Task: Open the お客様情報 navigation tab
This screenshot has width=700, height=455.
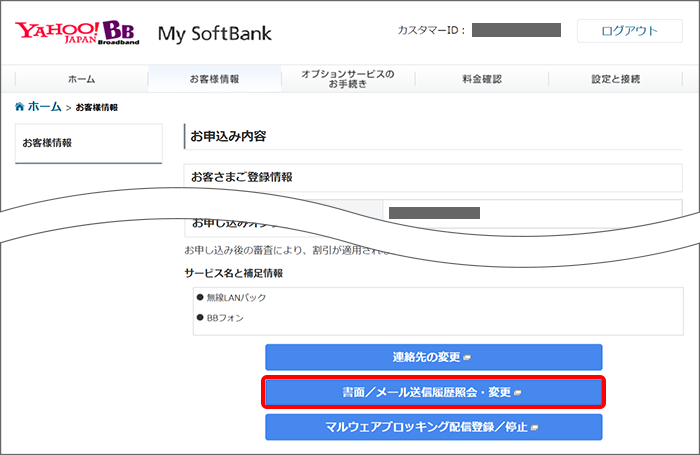Action: pos(215,79)
